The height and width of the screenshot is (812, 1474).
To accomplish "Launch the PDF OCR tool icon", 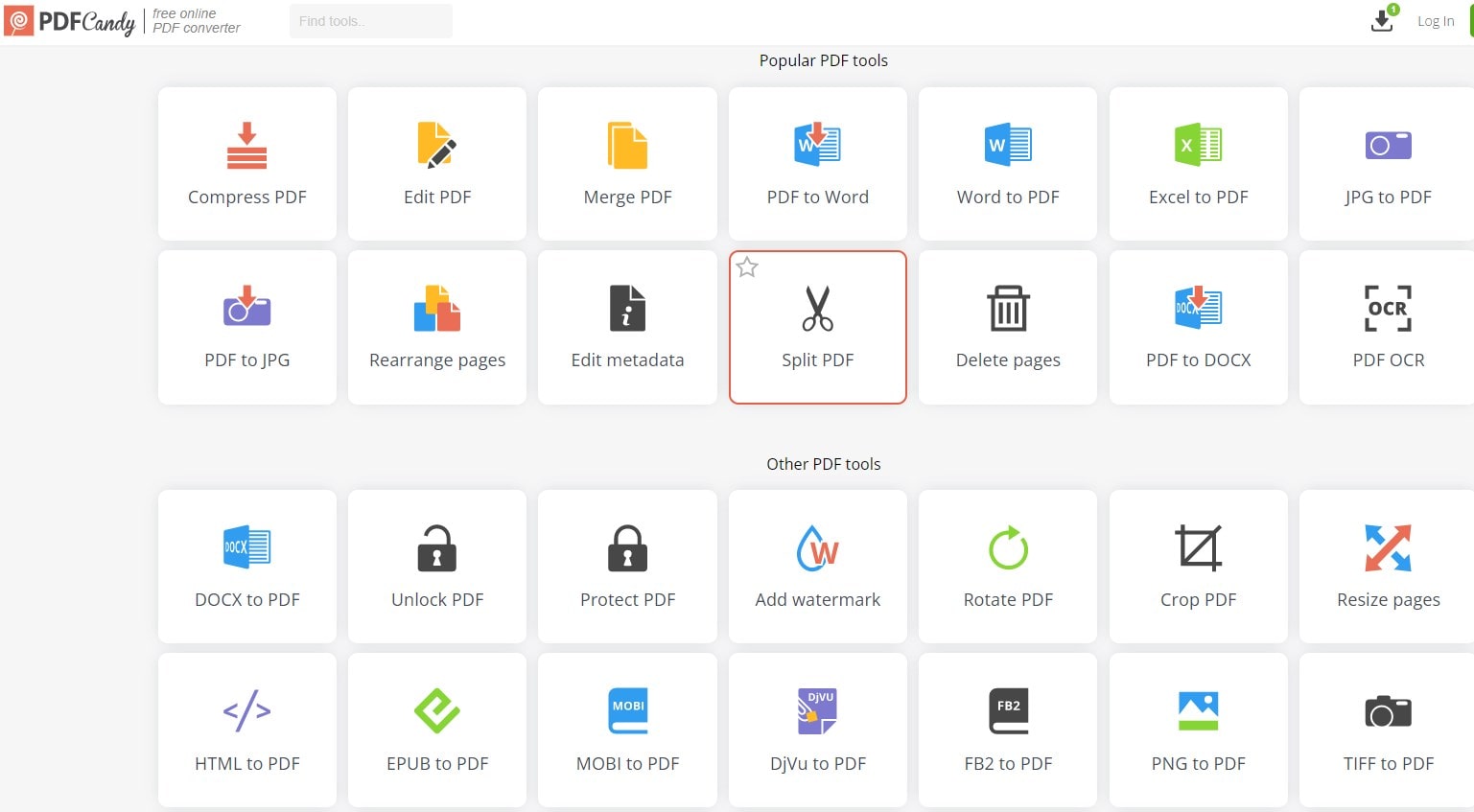I will (1388, 309).
